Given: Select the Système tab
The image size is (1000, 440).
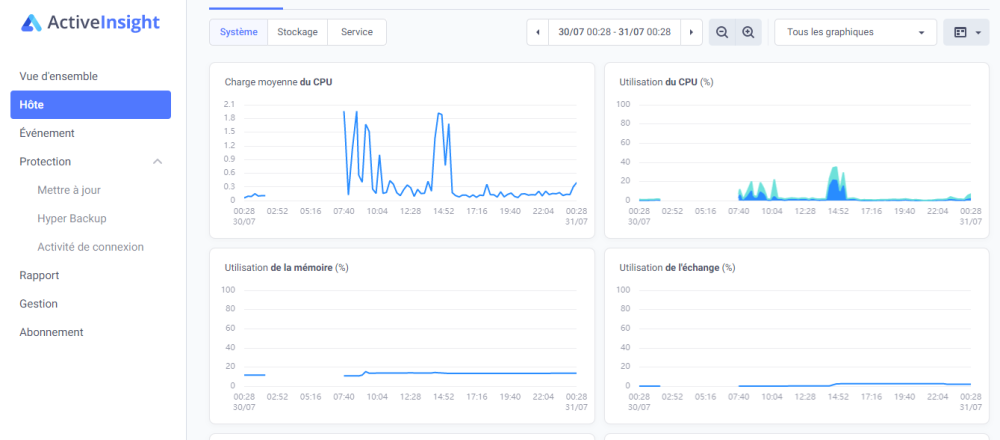Looking at the screenshot, I should point(239,32).
